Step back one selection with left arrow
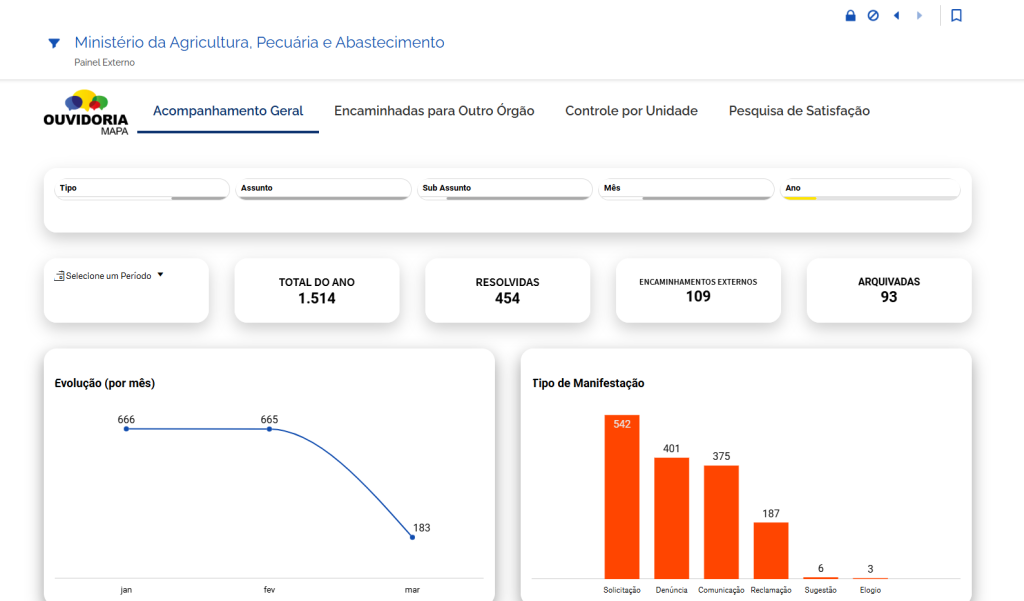Viewport: 1024px width, 601px height. click(x=896, y=16)
